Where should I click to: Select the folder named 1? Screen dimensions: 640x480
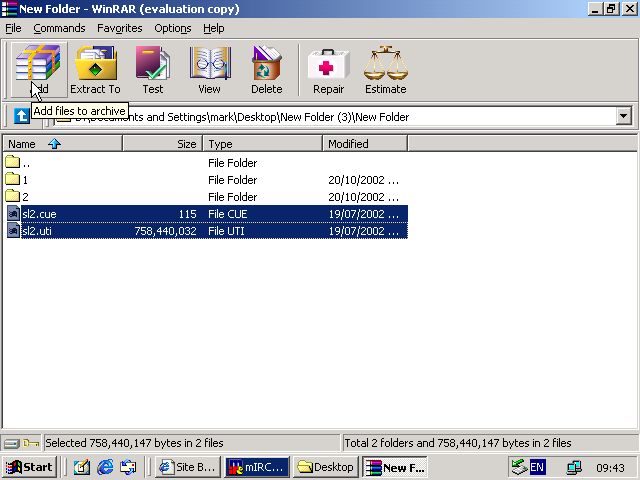pyautogui.click(x=17, y=180)
